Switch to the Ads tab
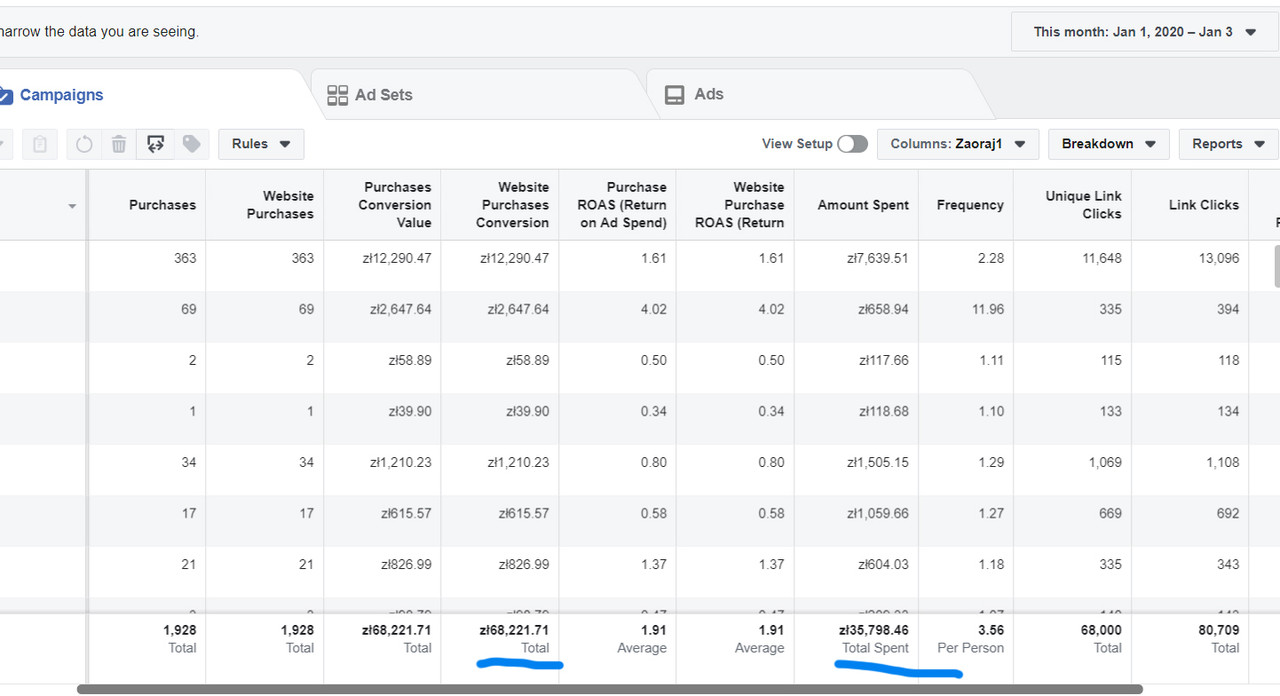The height and width of the screenshot is (696, 1280). pos(709,94)
